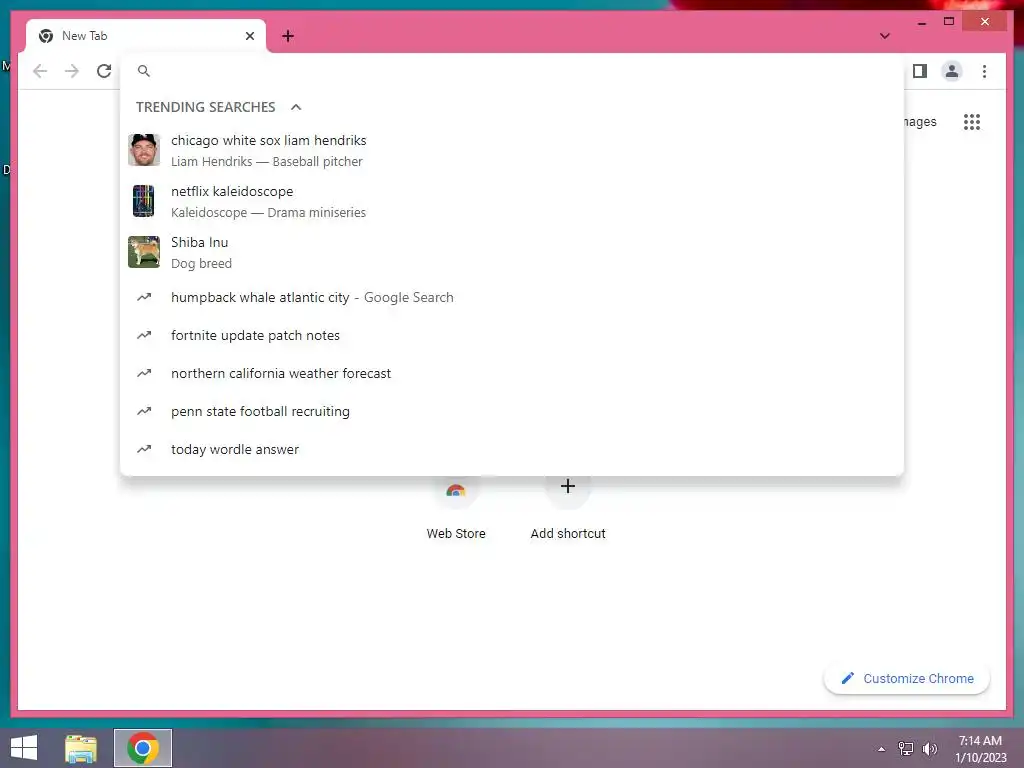Open the Images link
Image resolution: width=1024 pixels, height=768 pixels.
(x=921, y=121)
